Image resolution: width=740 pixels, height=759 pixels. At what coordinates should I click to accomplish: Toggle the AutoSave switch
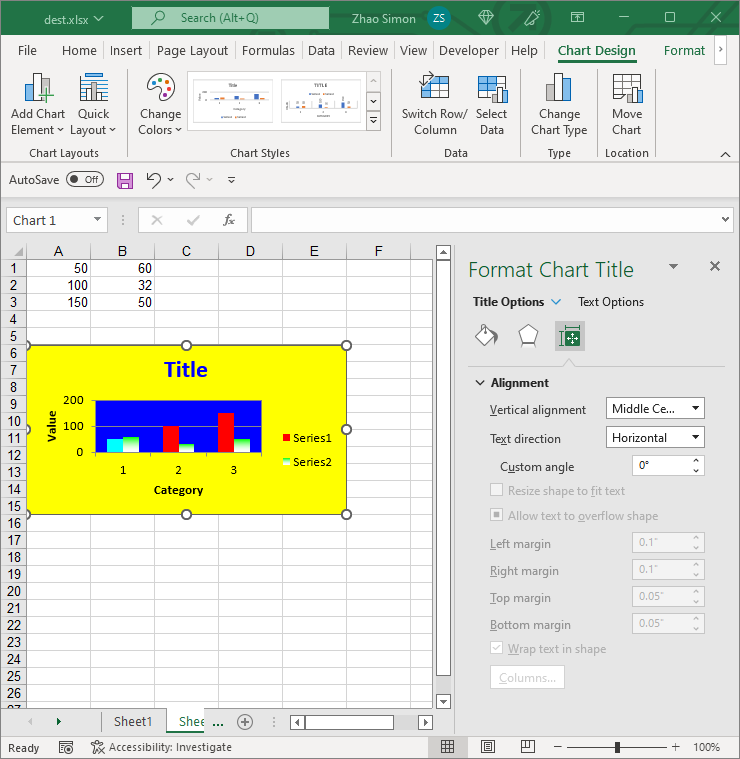point(84,180)
